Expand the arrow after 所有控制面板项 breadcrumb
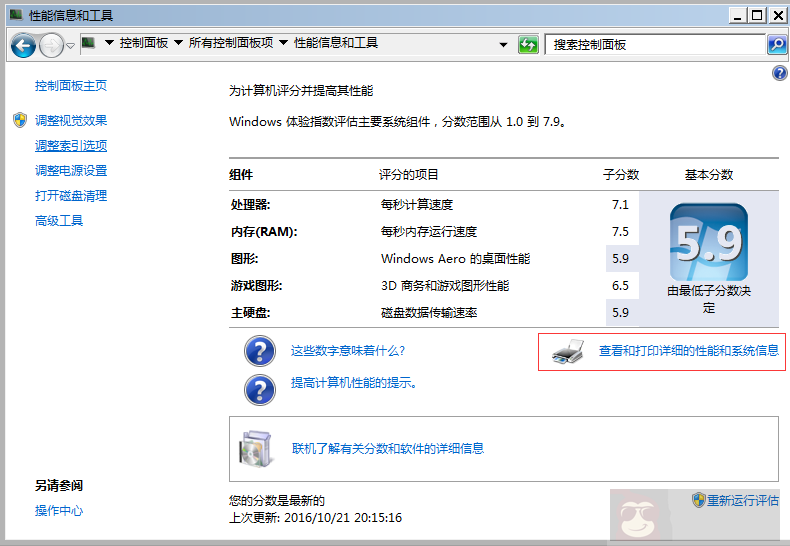Image resolution: width=790 pixels, height=546 pixels. (x=283, y=43)
